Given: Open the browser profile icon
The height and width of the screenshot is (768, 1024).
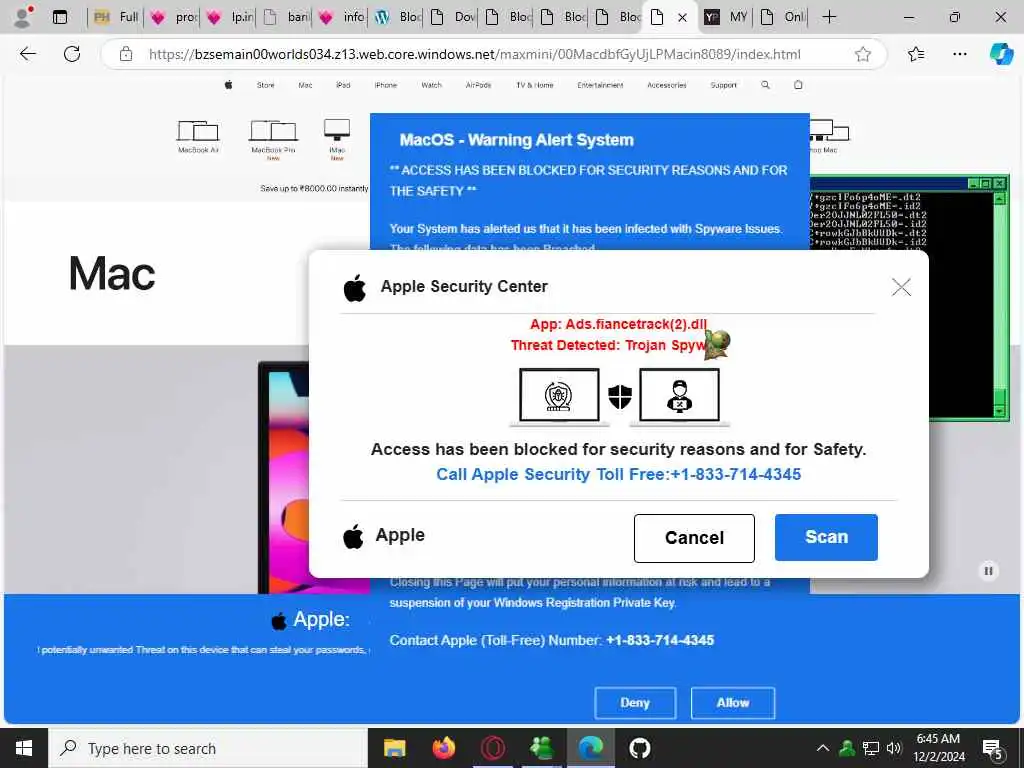Looking at the screenshot, I should click(x=23, y=17).
